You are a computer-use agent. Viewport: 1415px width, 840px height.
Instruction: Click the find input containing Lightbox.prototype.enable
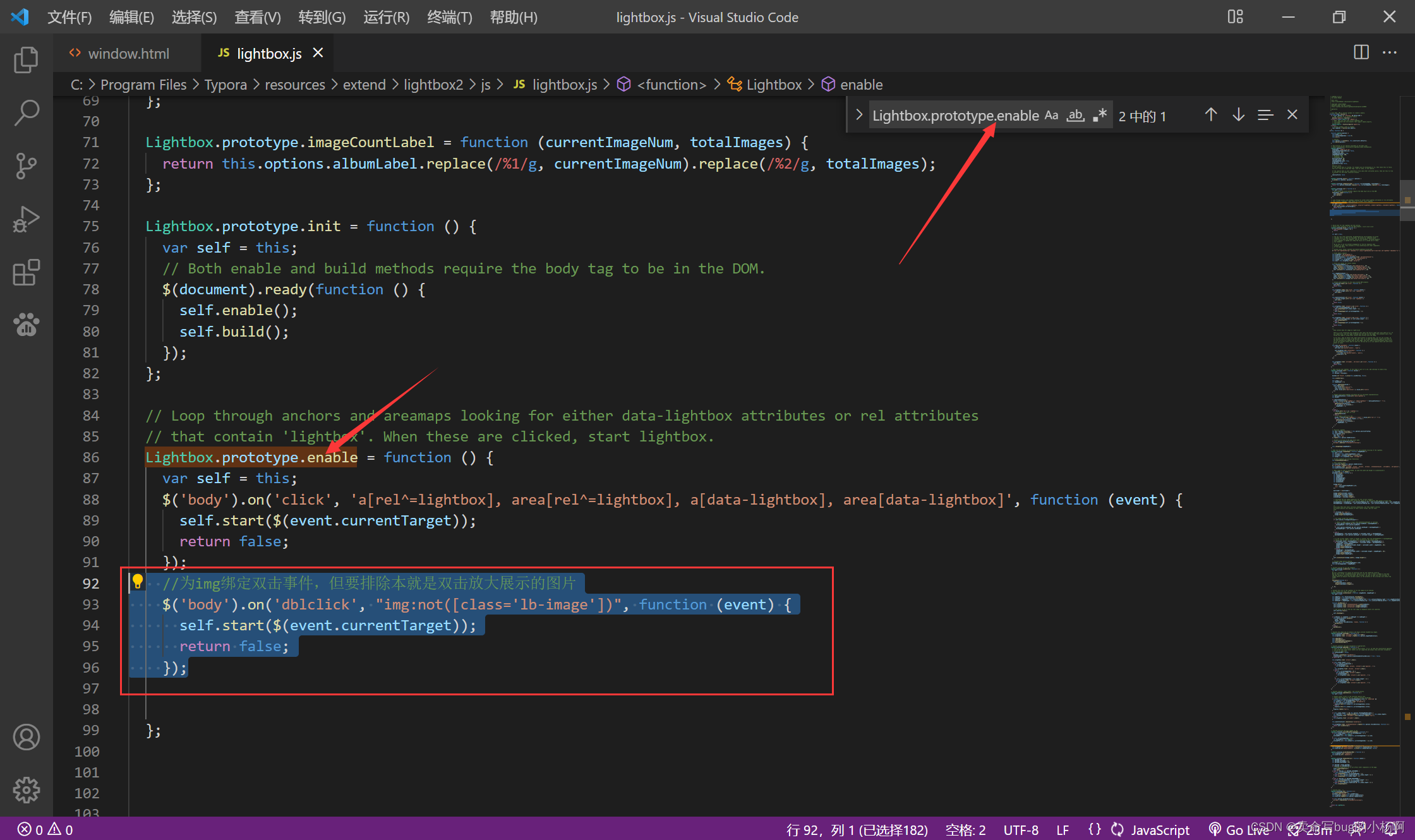[954, 116]
